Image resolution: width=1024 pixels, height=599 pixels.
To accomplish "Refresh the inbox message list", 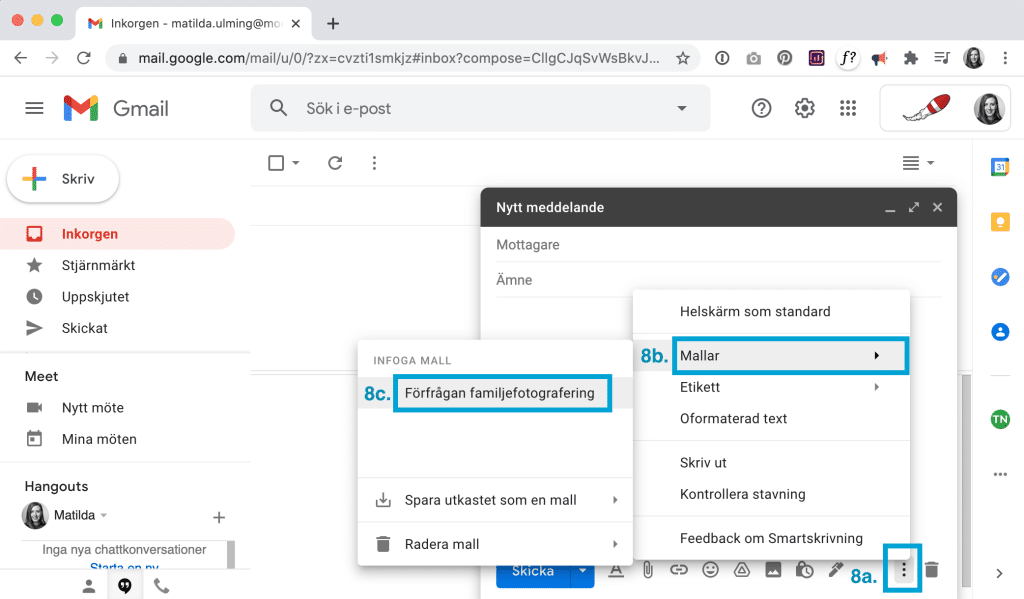I will [335, 163].
